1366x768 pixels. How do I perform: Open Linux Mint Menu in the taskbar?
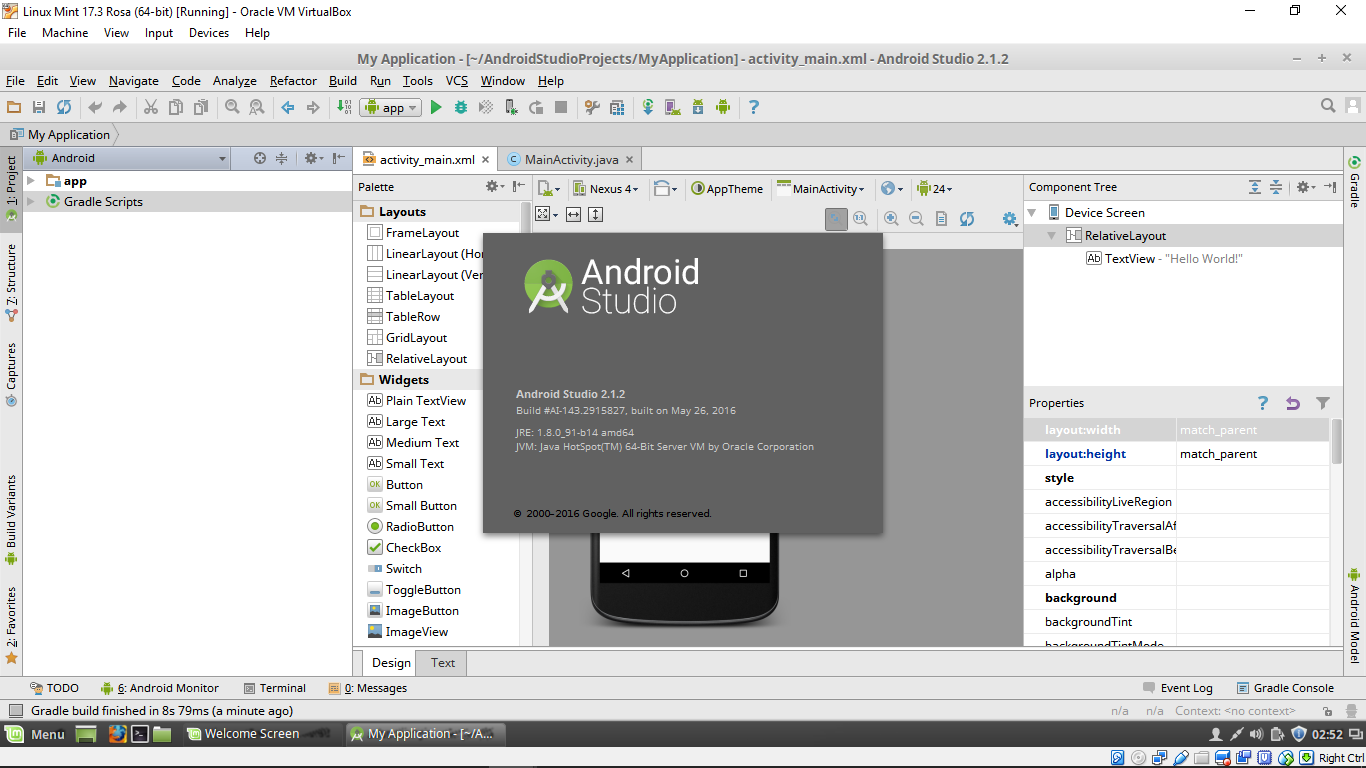coord(35,734)
